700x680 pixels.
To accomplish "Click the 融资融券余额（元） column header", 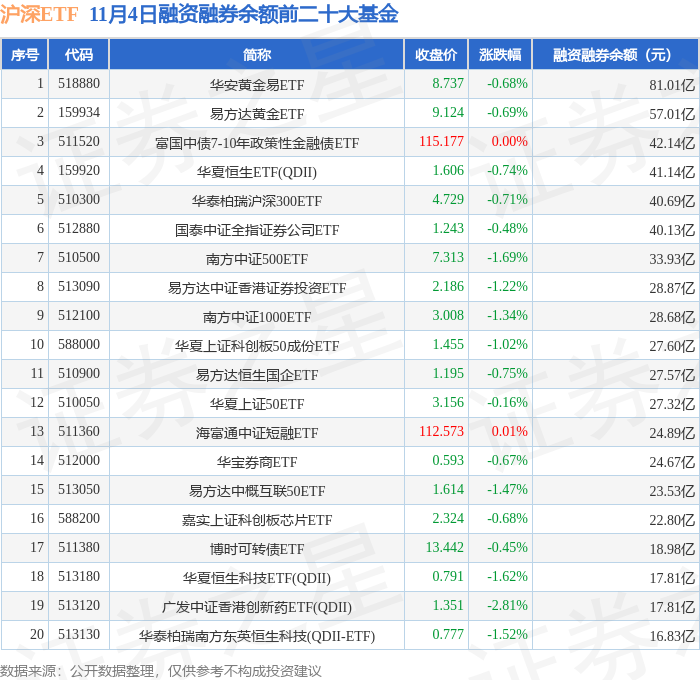I will (x=615, y=54).
